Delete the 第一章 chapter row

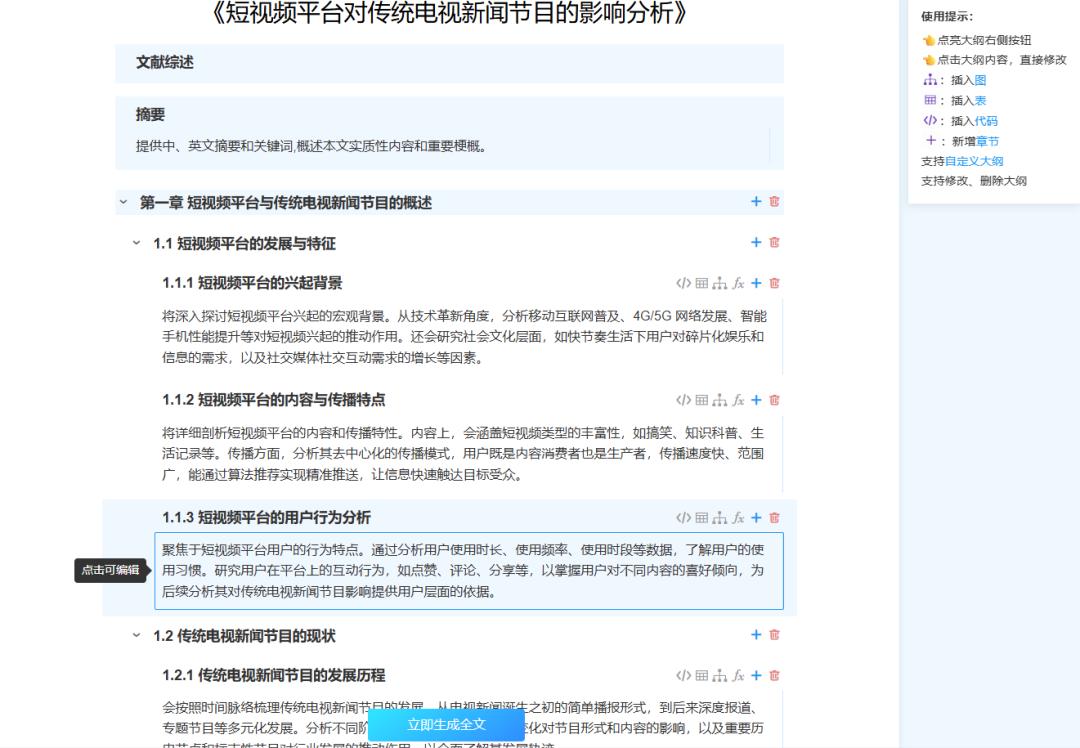coord(774,201)
